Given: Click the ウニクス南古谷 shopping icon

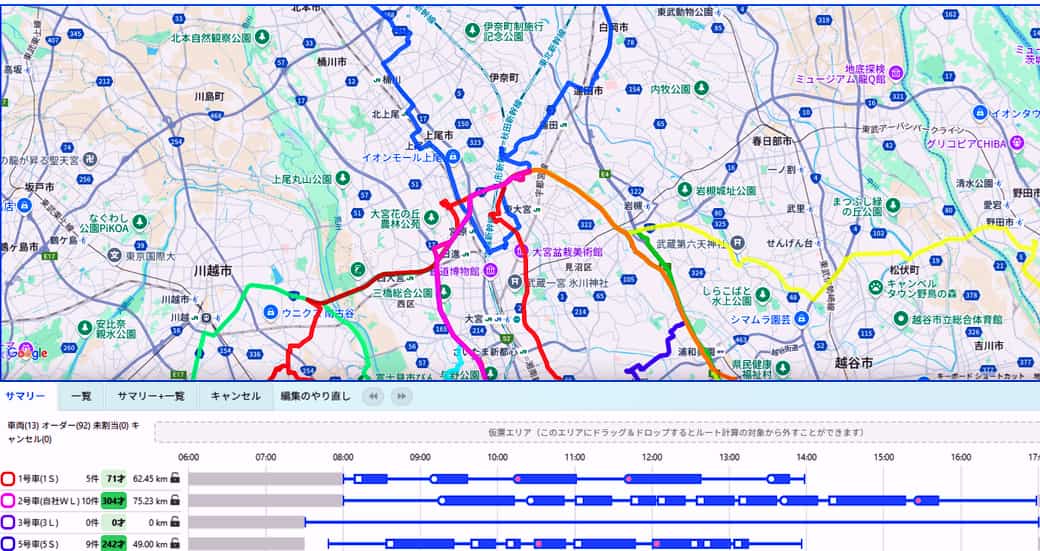Looking at the screenshot, I should tap(271, 311).
